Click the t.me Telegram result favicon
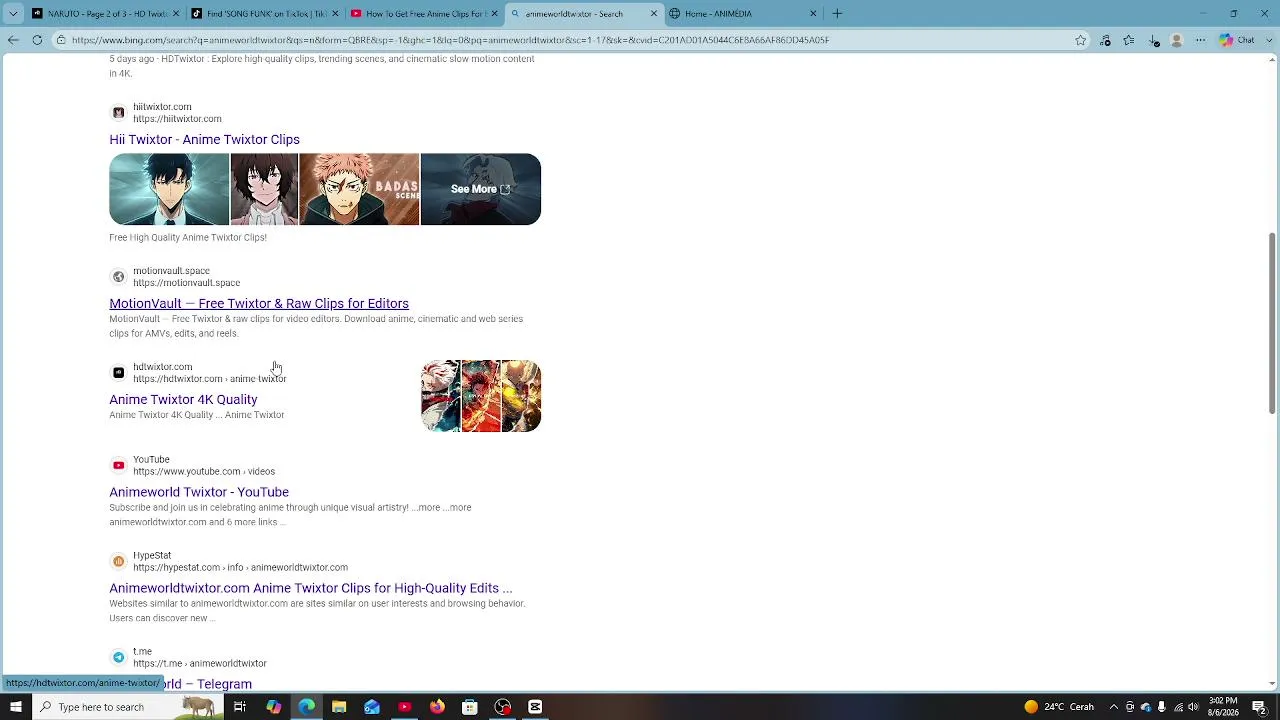 point(118,657)
